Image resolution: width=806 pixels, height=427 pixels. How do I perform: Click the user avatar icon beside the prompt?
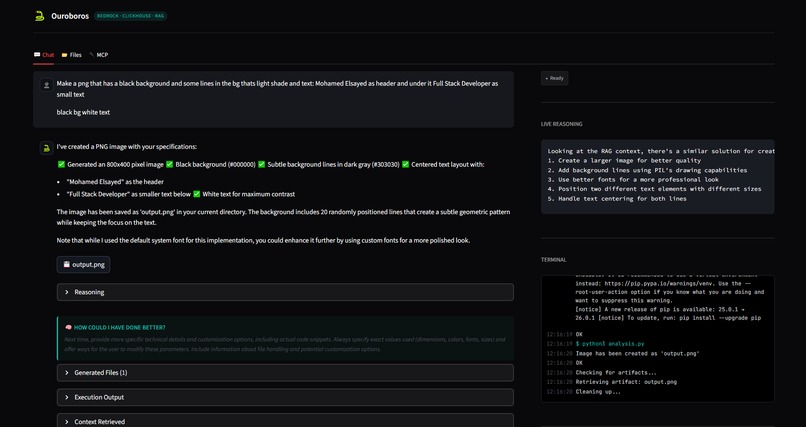(47, 85)
